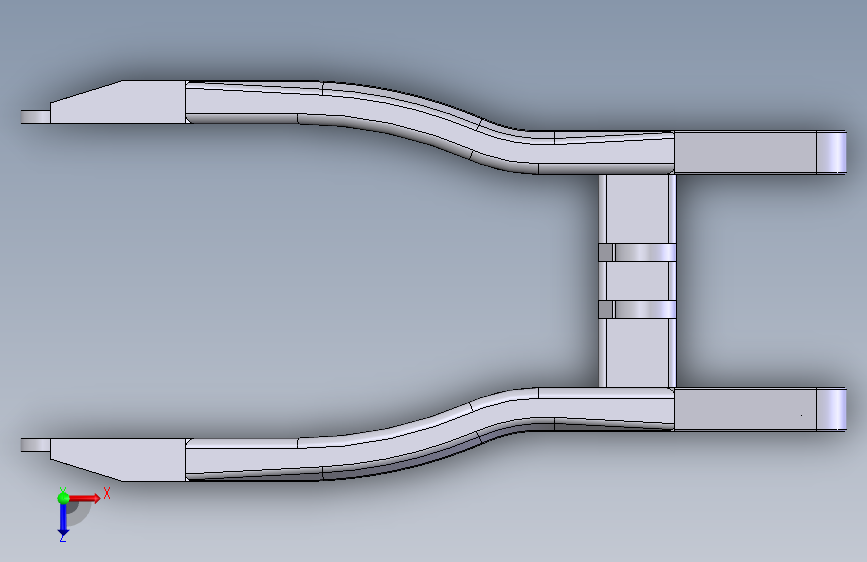Click the green Y axis ball on triad
The height and width of the screenshot is (562, 867).
click(64, 498)
